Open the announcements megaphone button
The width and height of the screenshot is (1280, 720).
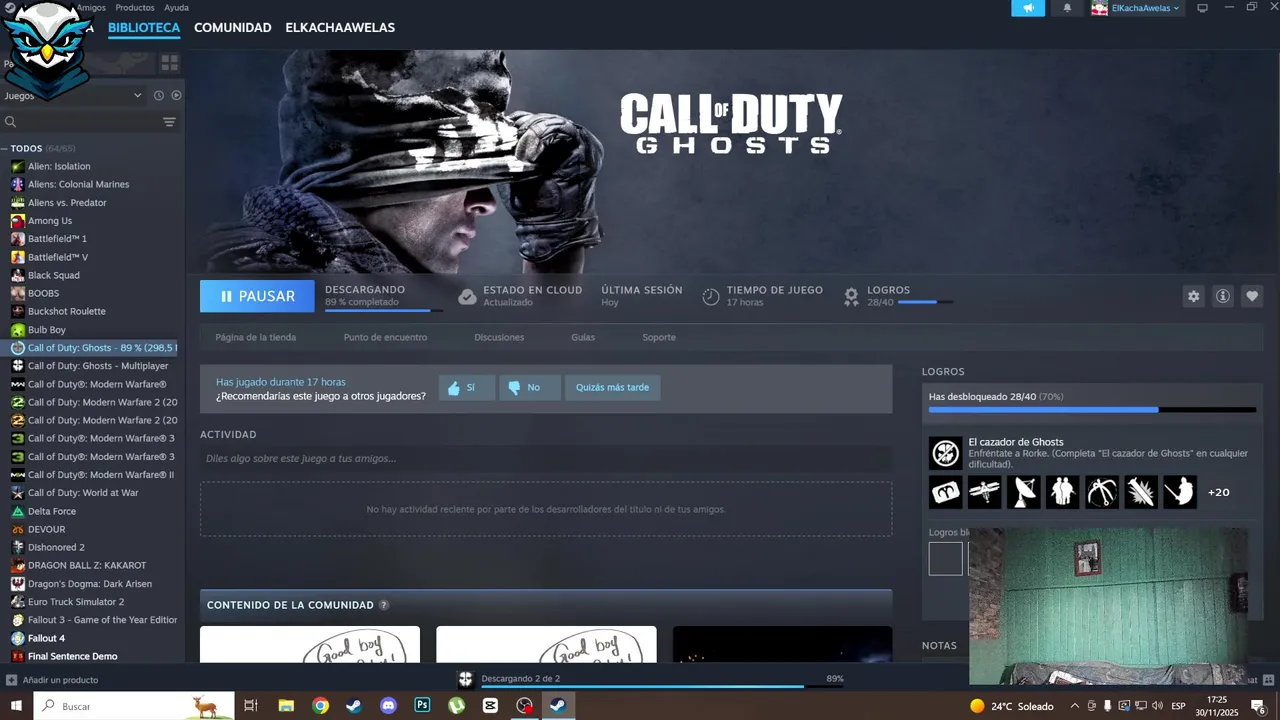tap(1028, 8)
